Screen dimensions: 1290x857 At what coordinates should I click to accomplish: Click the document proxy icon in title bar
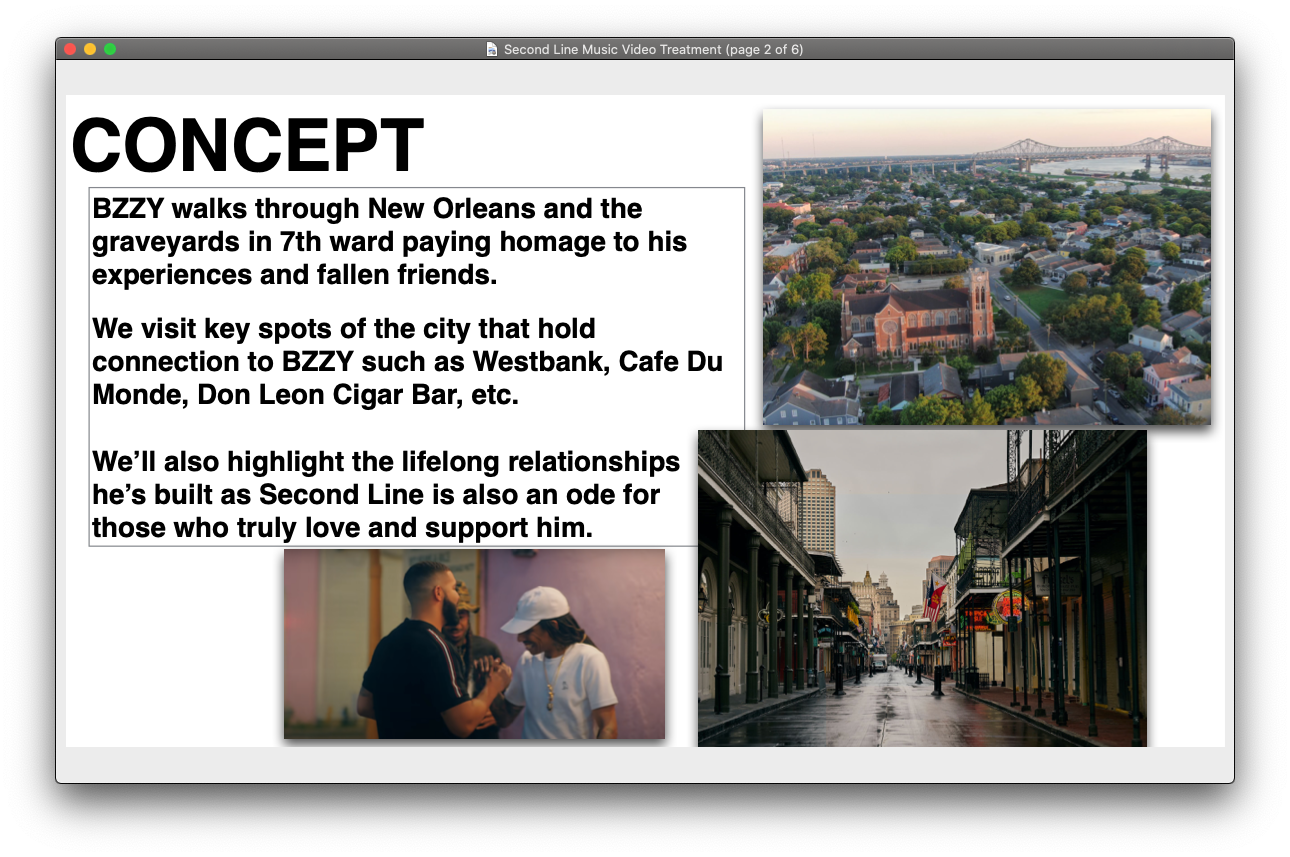pos(491,49)
